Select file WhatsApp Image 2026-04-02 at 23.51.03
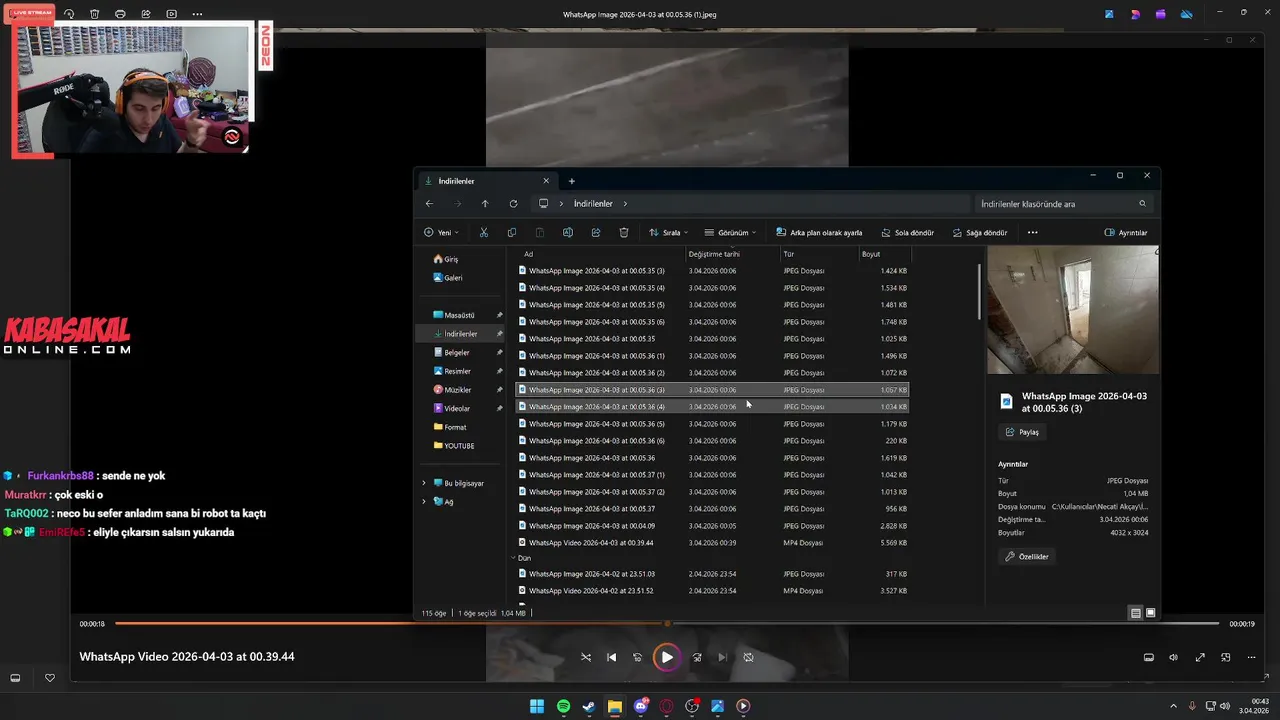 pyautogui.click(x=712, y=574)
